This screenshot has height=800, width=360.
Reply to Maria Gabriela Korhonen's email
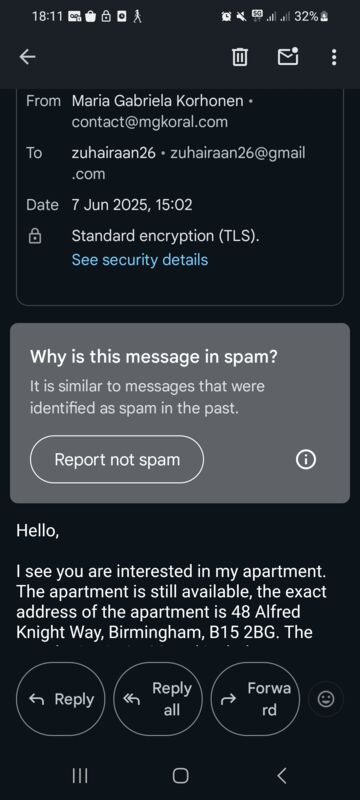61,699
